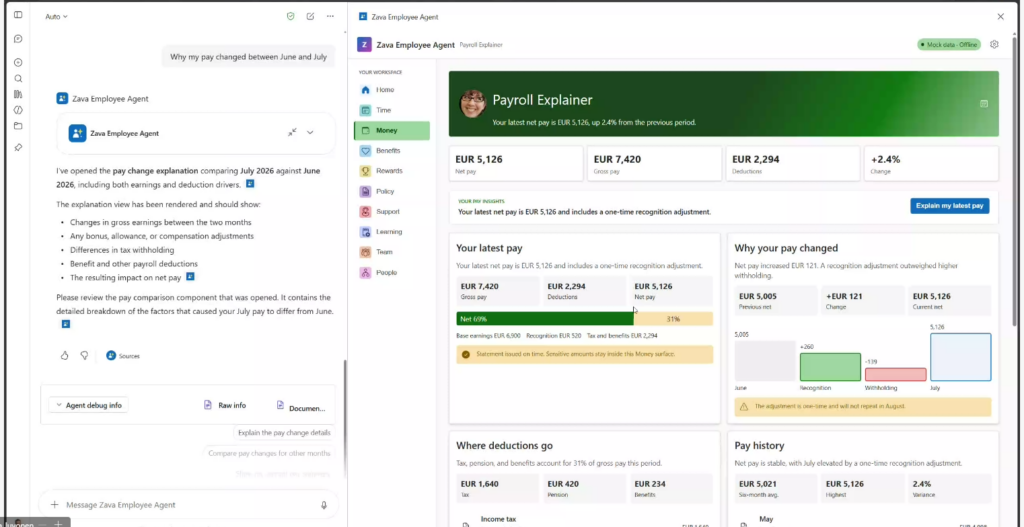The height and width of the screenshot is (527, 1024).
Task: Click the calendar icon on Payroll Explainer banner
Action: [x=984, y=104]
